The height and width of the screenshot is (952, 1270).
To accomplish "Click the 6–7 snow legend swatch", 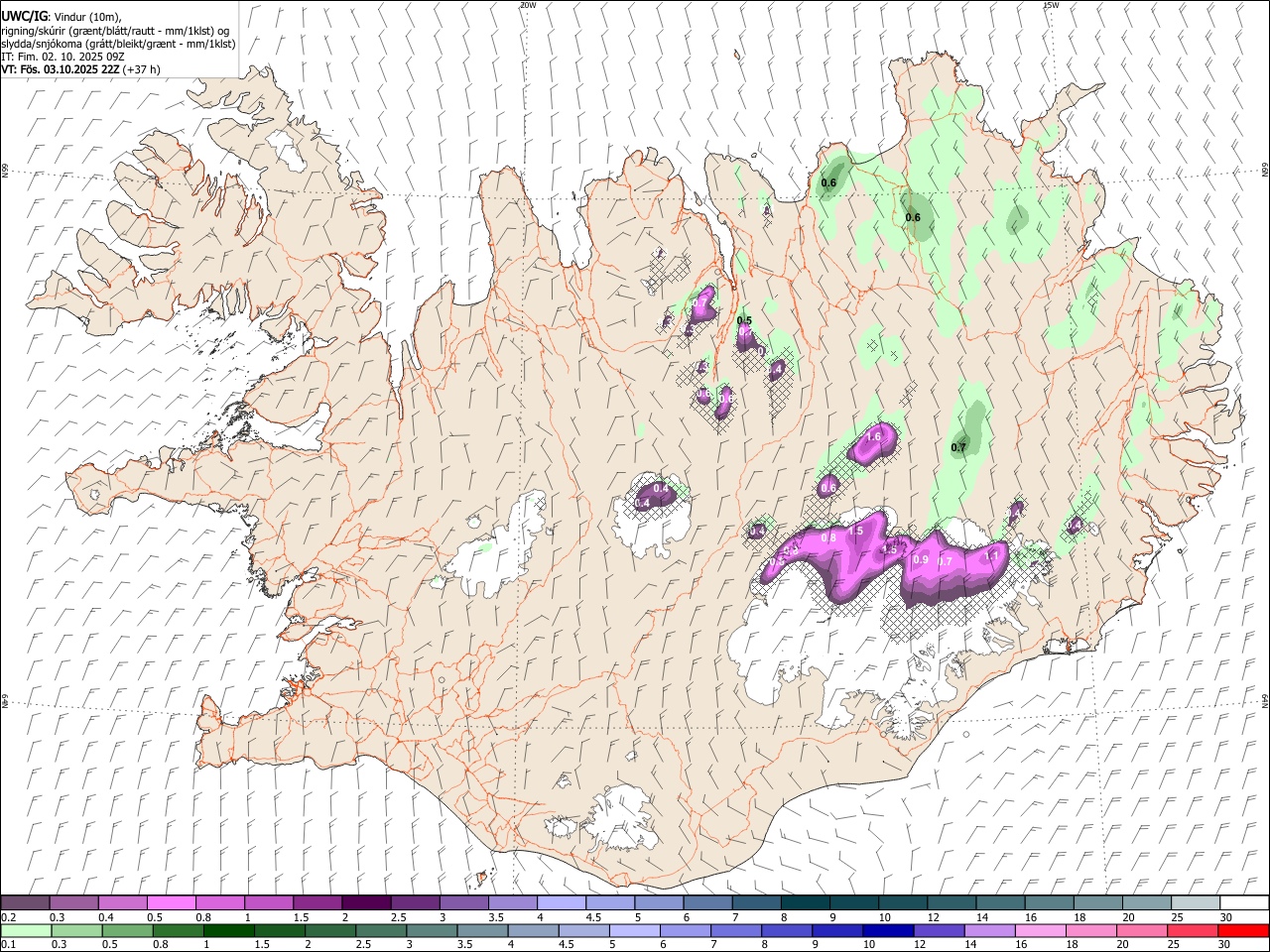I will click(x=707, y=903).
